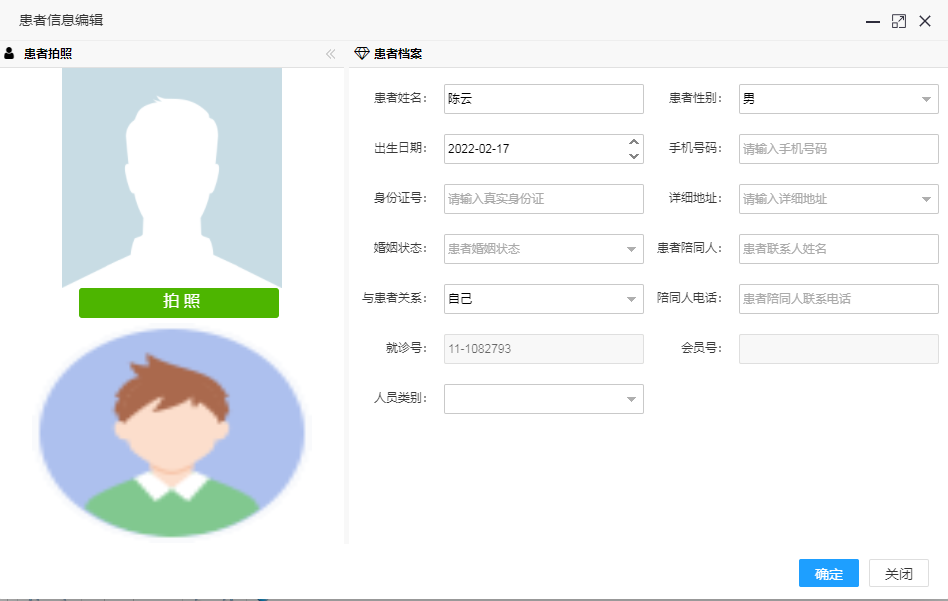Confirm with the blue 确定 button
948x601 pixels.
point(829,573)
